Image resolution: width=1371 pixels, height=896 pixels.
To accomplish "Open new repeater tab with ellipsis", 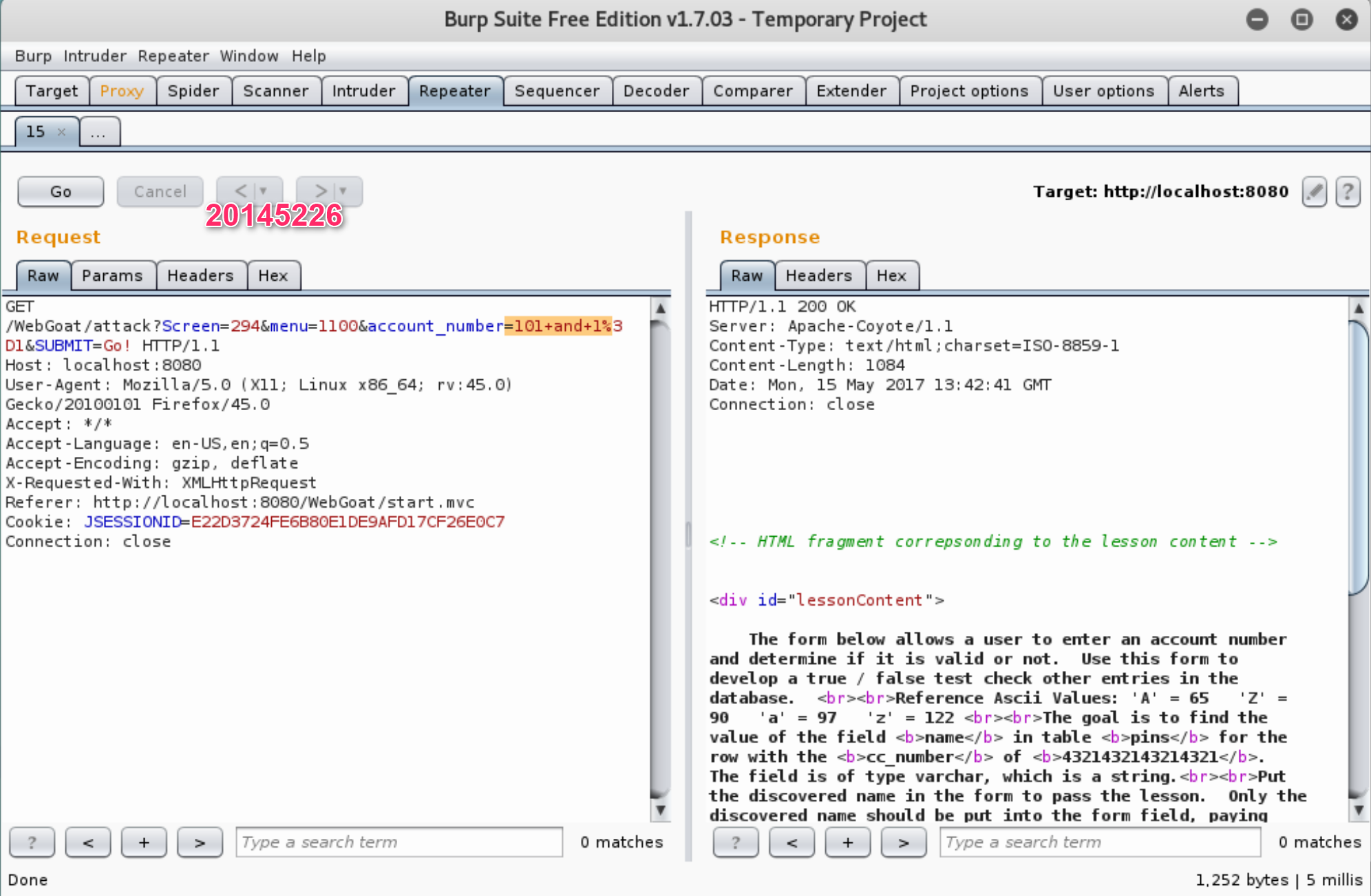I will point(100,131).
